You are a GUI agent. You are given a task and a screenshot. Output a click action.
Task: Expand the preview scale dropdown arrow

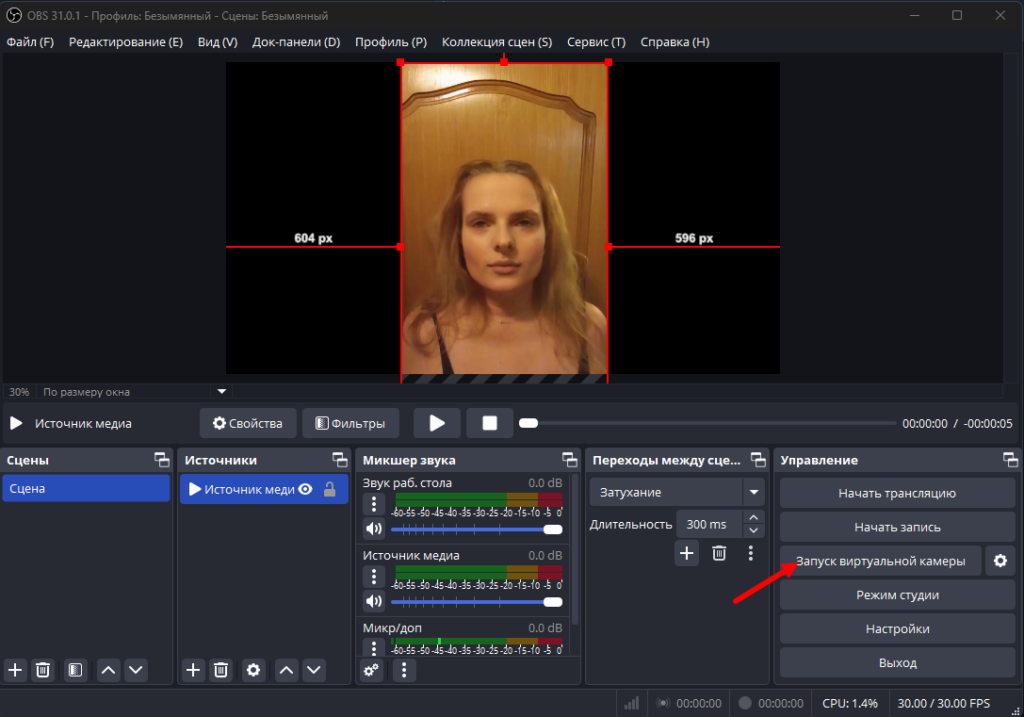point(222,391)
